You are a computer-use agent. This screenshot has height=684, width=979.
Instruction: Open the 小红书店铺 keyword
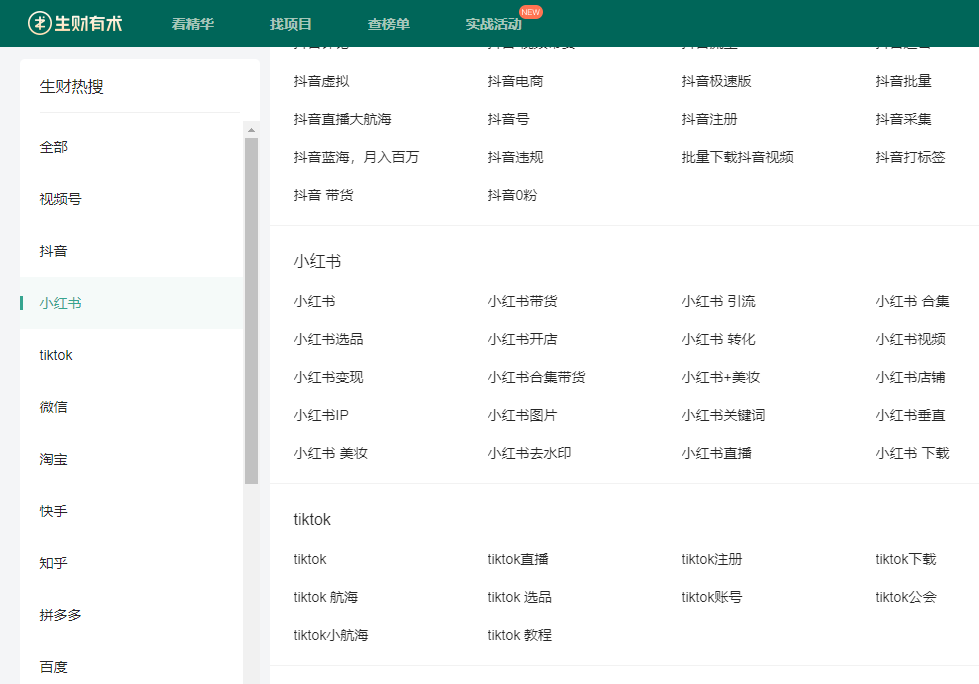click(x=910, y=378)
